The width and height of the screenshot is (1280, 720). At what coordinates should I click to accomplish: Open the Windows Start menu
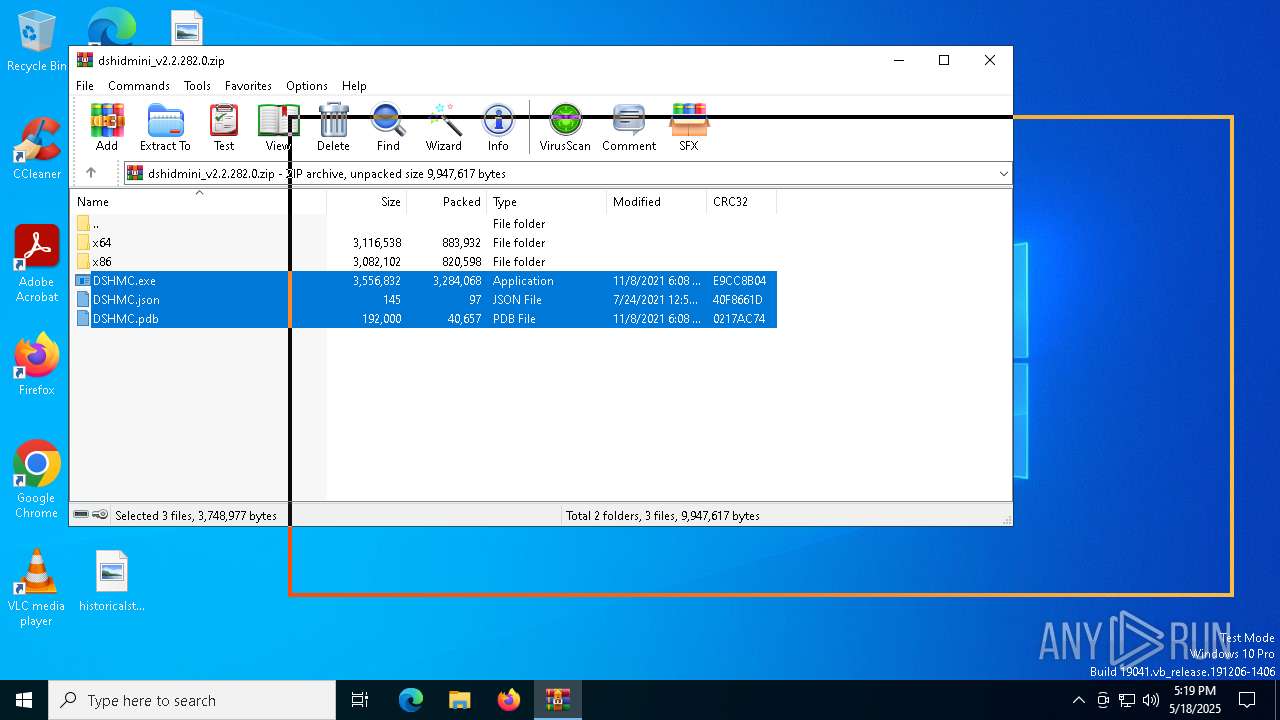point(24,700)
